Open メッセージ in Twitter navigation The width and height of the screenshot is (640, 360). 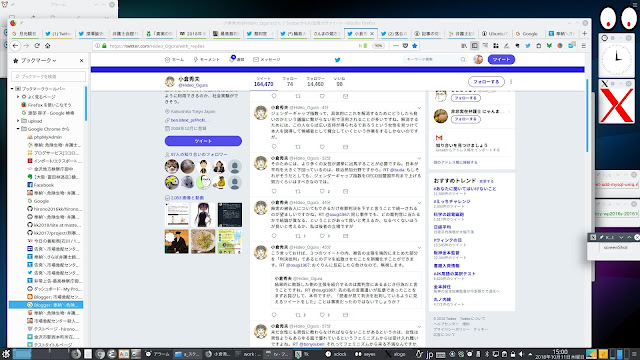[267, 60]
